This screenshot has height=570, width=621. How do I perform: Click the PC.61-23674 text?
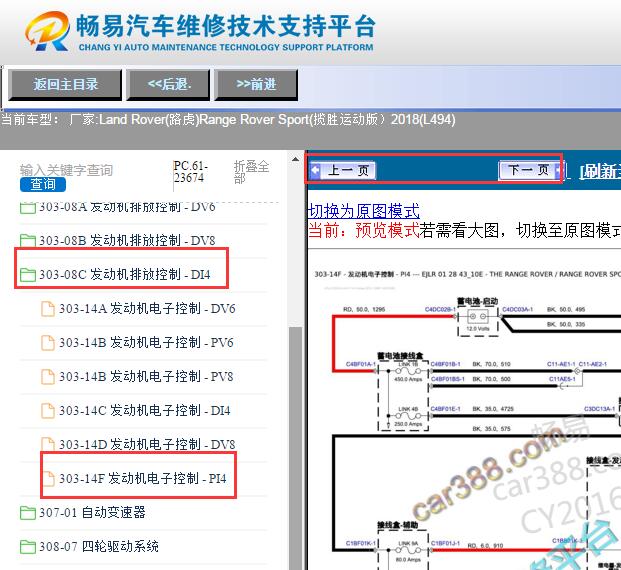tap(190, 172)
